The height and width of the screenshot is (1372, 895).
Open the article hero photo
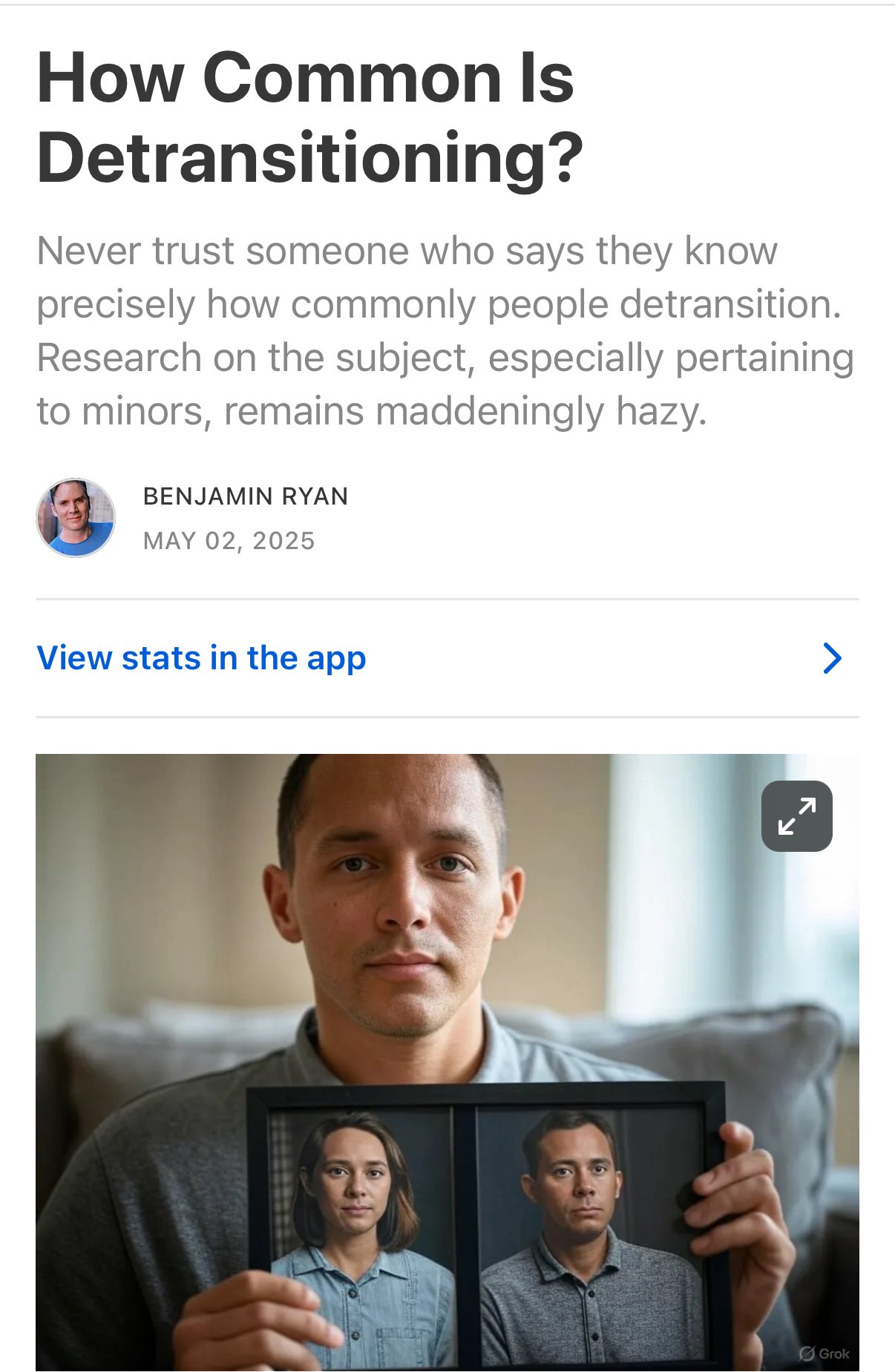click(447, 1062)
